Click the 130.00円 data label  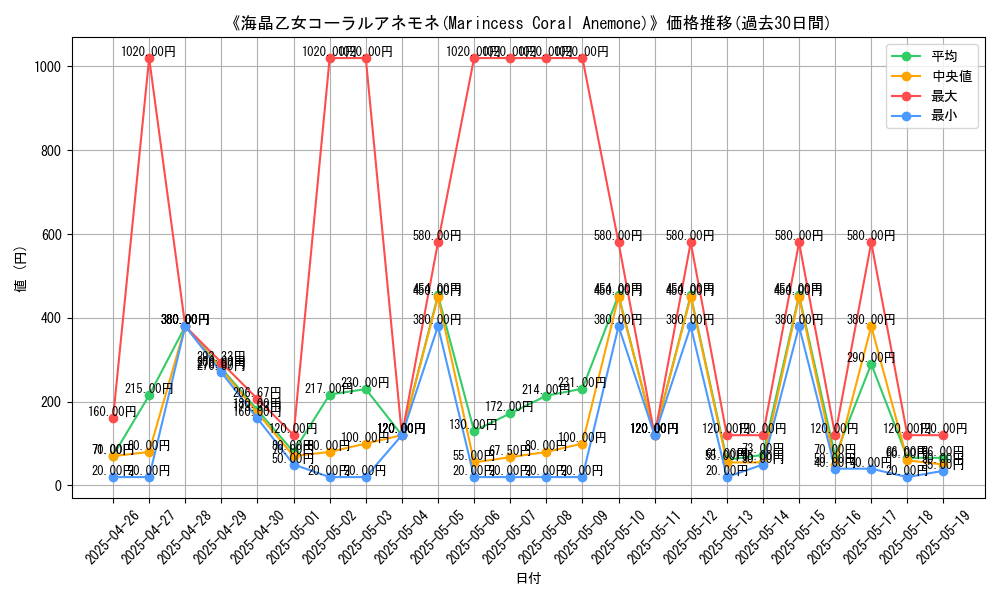[473, 425]
